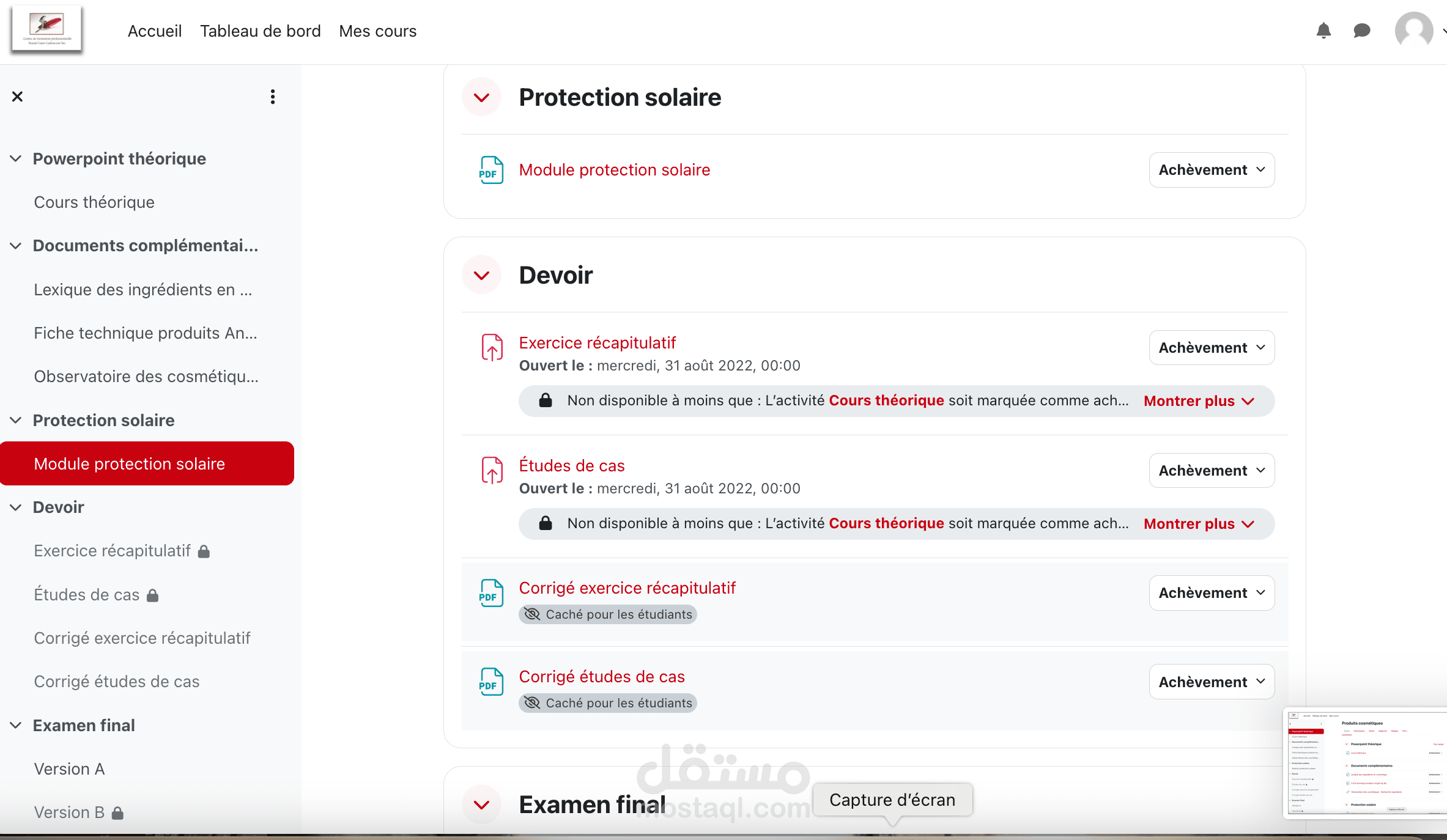Open the notifications bell icon

point(1323,31)
